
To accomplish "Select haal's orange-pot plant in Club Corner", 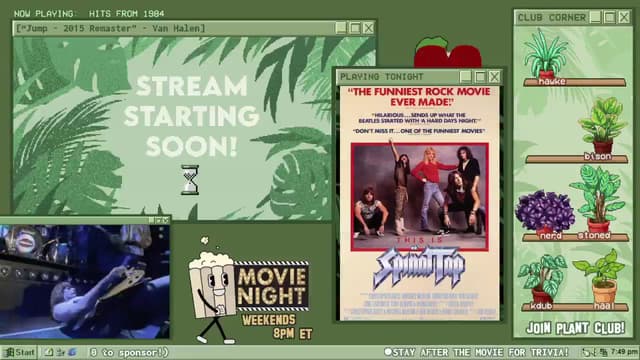I will [601, 276].
